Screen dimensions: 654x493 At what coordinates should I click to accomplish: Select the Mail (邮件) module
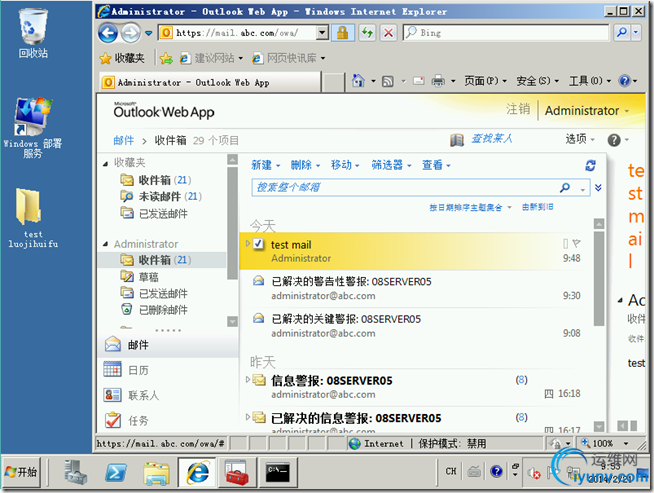click(168, 345)
